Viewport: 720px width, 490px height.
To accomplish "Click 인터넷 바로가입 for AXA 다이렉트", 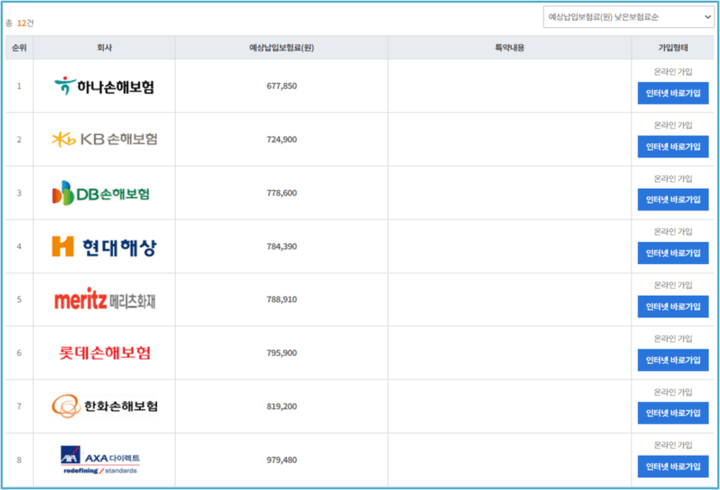I will click(x=673, y=467).
